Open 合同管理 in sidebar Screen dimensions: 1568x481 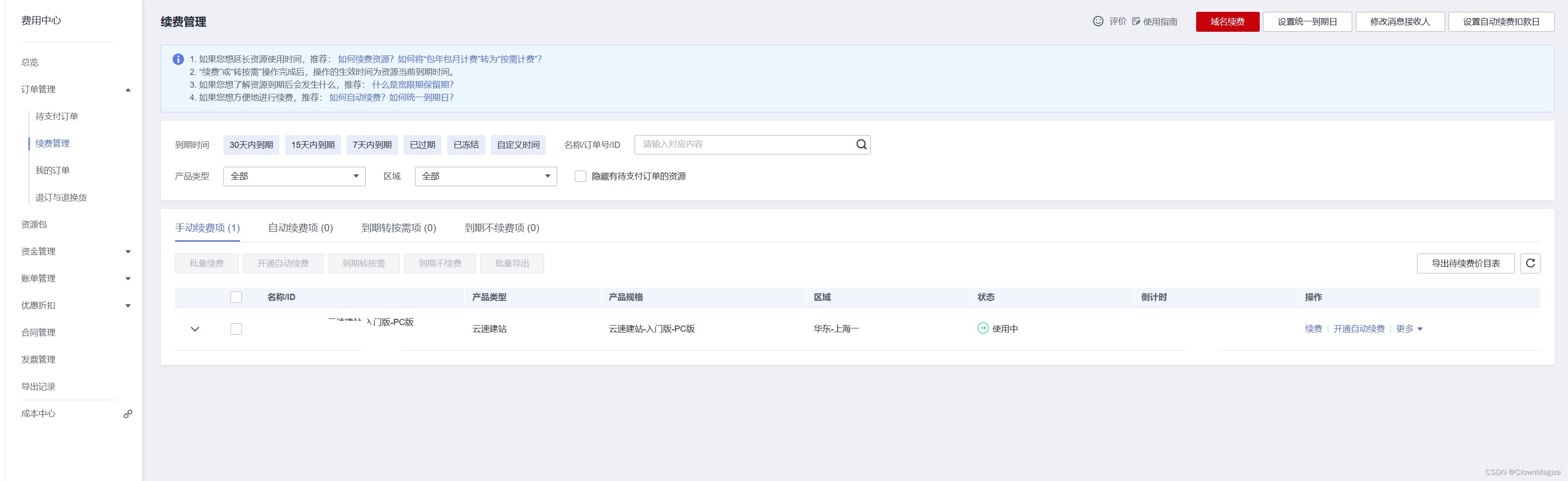point(38,333)
